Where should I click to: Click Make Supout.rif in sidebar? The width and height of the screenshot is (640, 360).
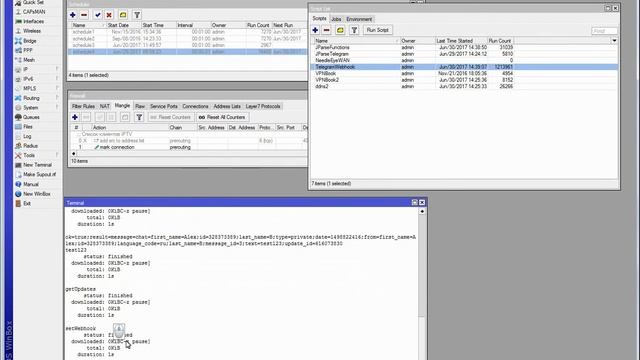tap(39, 174)
